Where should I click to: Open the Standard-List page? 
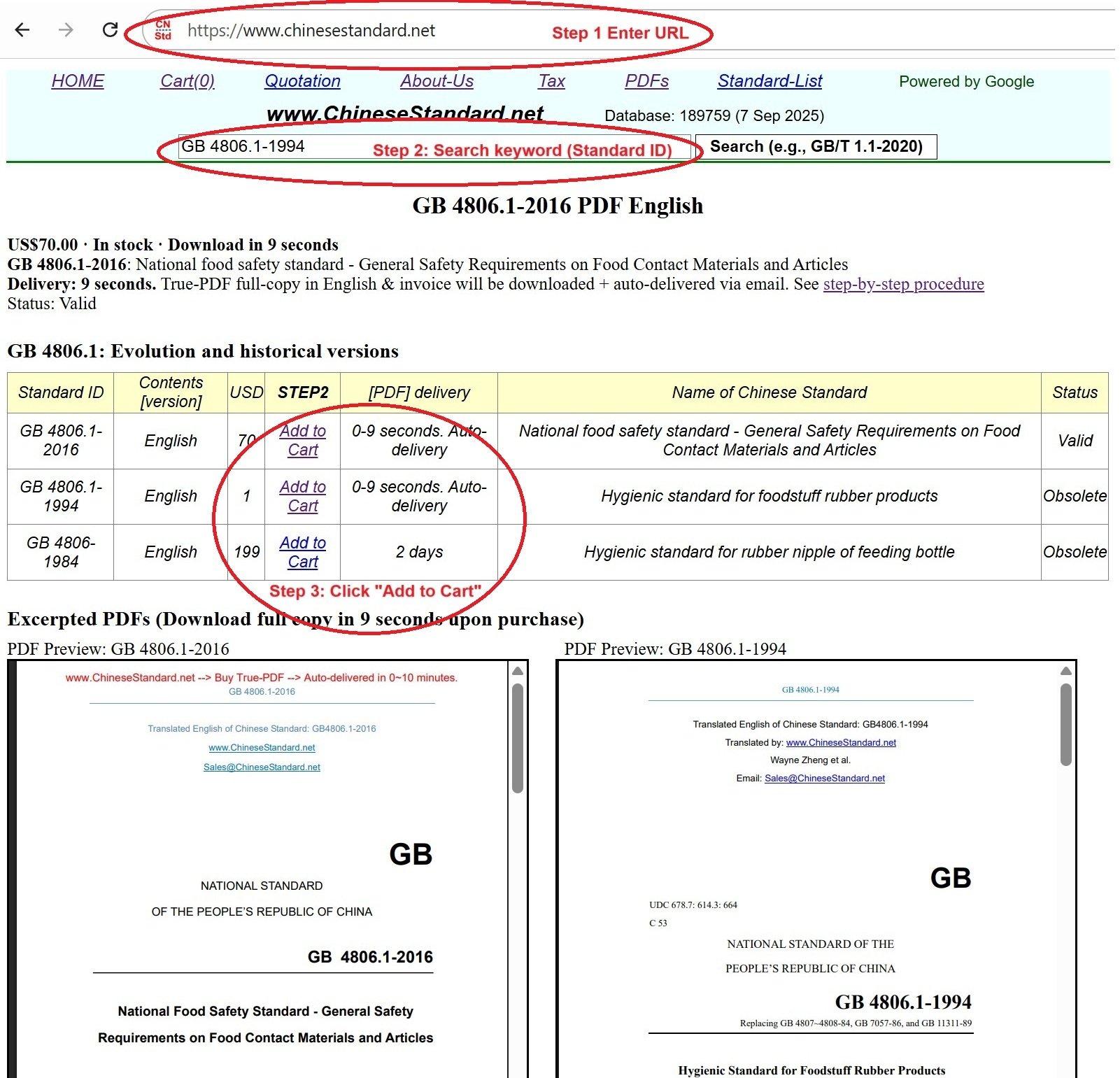click(770, 81)
